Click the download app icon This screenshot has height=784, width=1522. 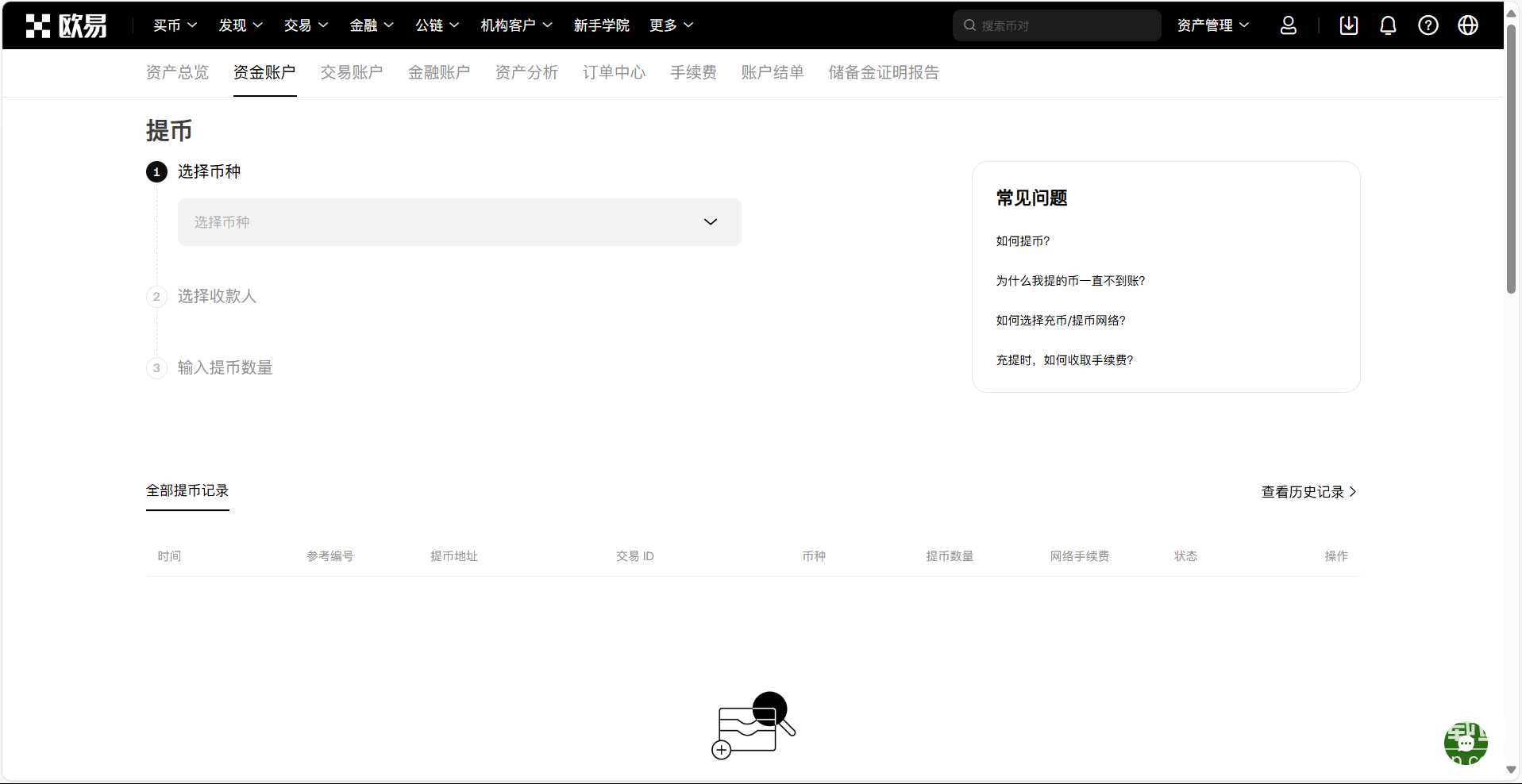click(x=1348, y=25)
